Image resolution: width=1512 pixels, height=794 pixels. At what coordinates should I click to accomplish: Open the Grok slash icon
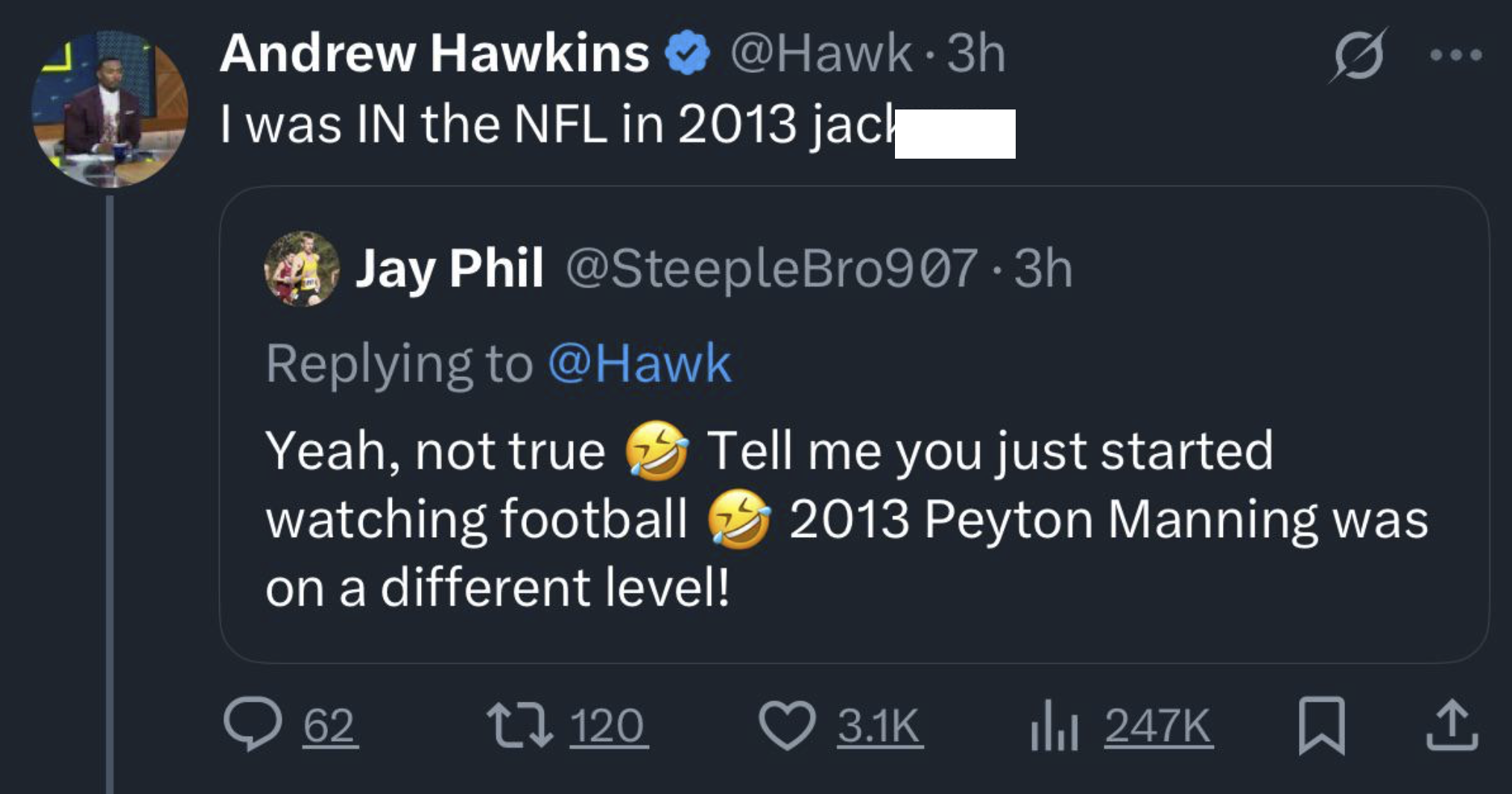tap(1358, 55)
